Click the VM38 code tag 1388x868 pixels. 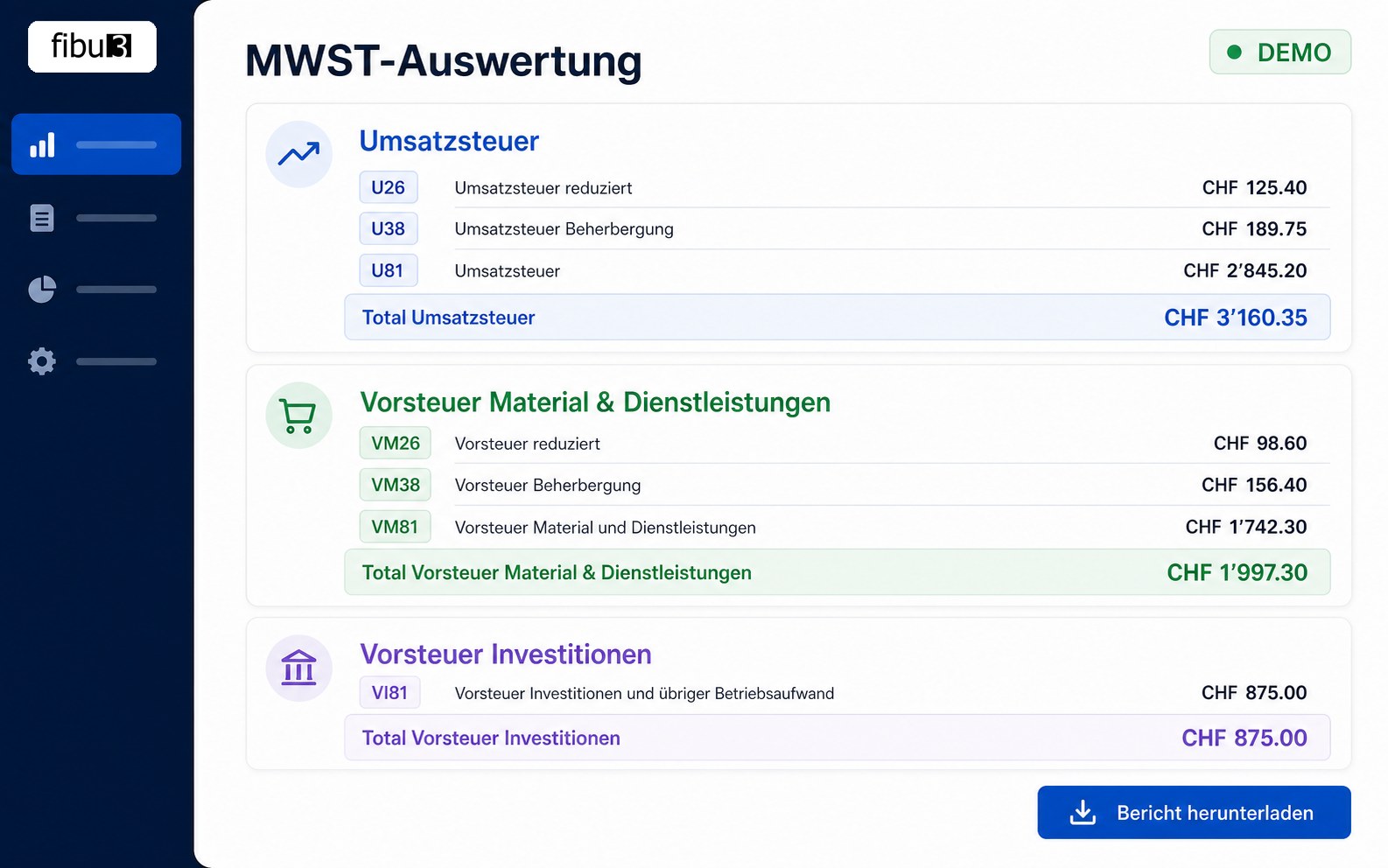[396, 485]
